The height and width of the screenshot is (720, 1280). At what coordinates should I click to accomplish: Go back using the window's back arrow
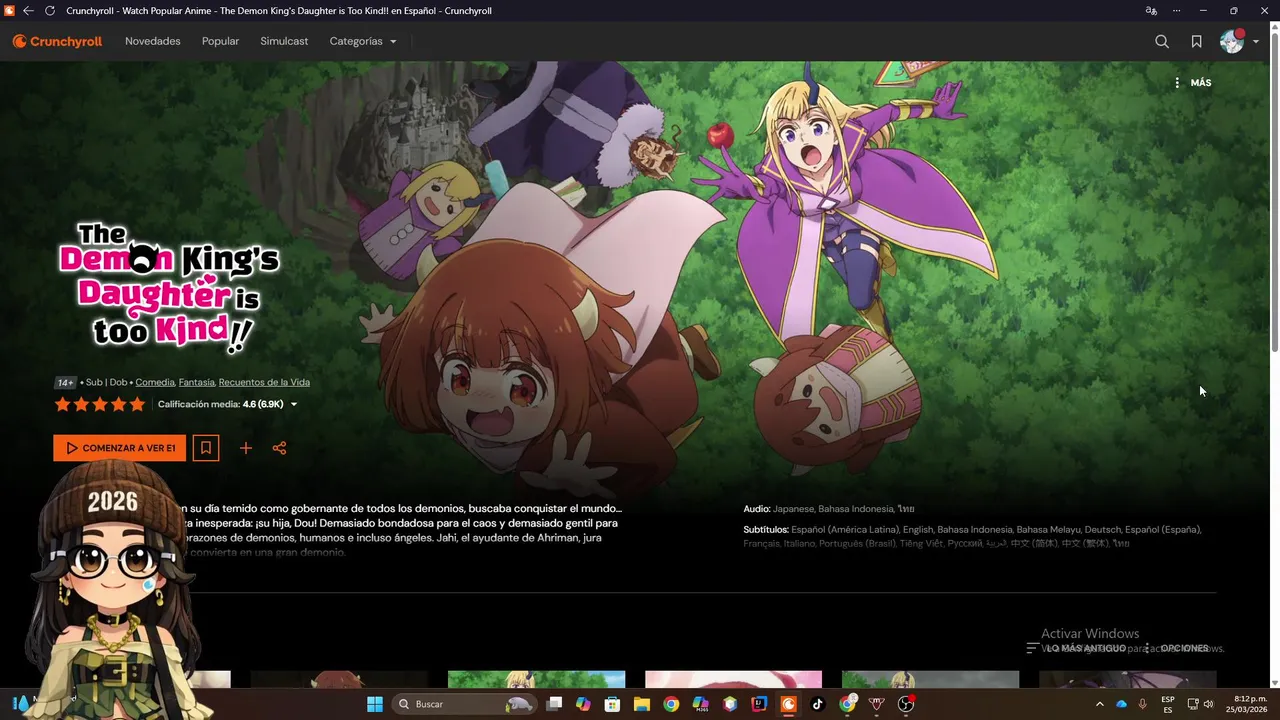[28, 11]
